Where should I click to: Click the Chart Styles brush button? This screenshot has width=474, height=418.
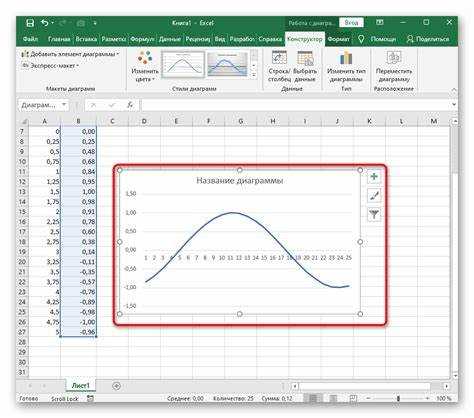[x=374, y=196]
